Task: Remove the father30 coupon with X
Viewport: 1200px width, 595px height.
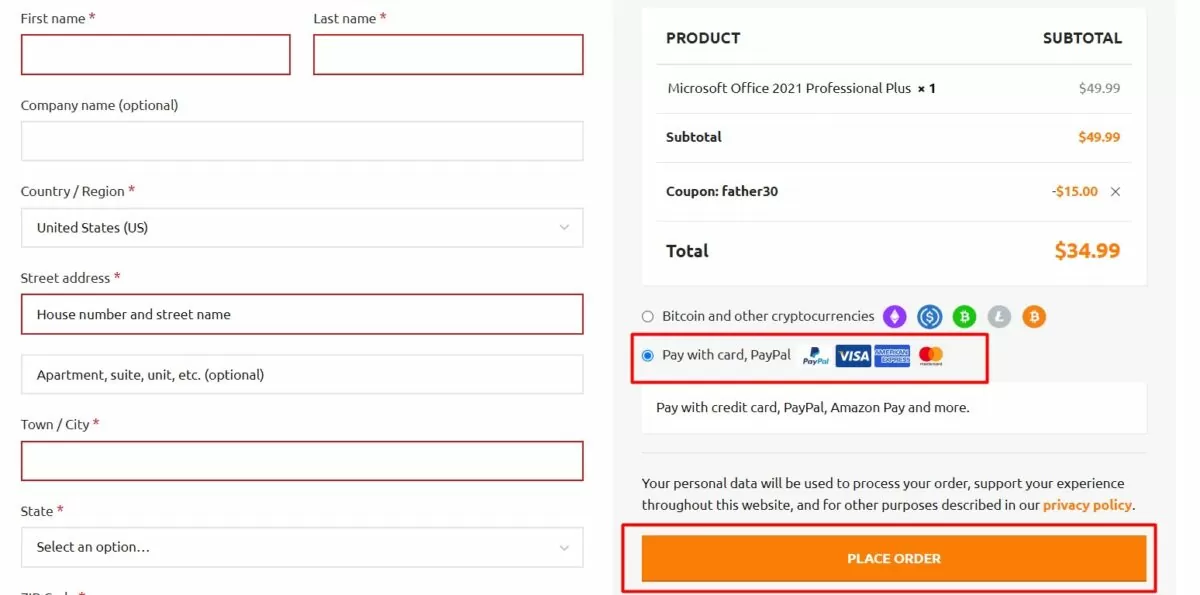Action: point(1116,192)
